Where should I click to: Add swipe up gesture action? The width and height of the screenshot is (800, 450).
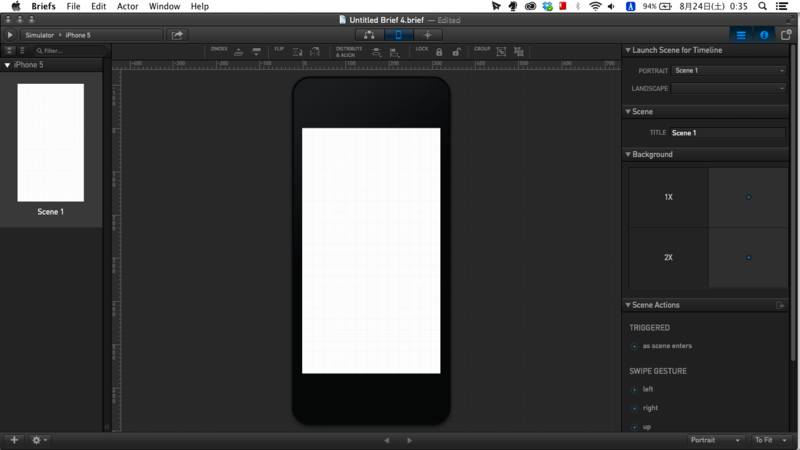(x=634, y=427)
